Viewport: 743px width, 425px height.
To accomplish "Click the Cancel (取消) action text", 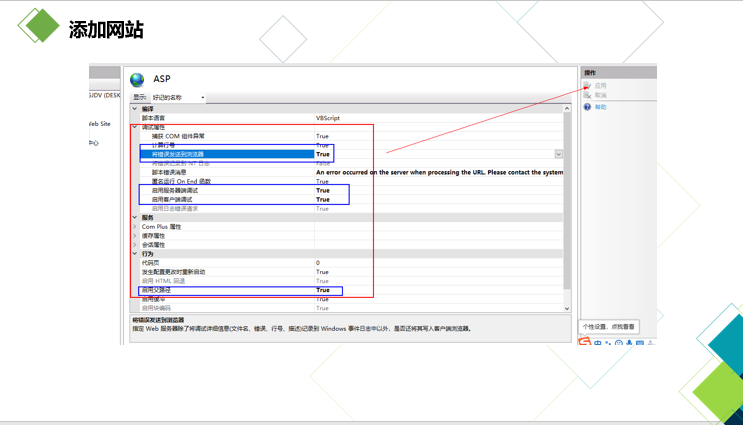I will click(x=600, y=95).
